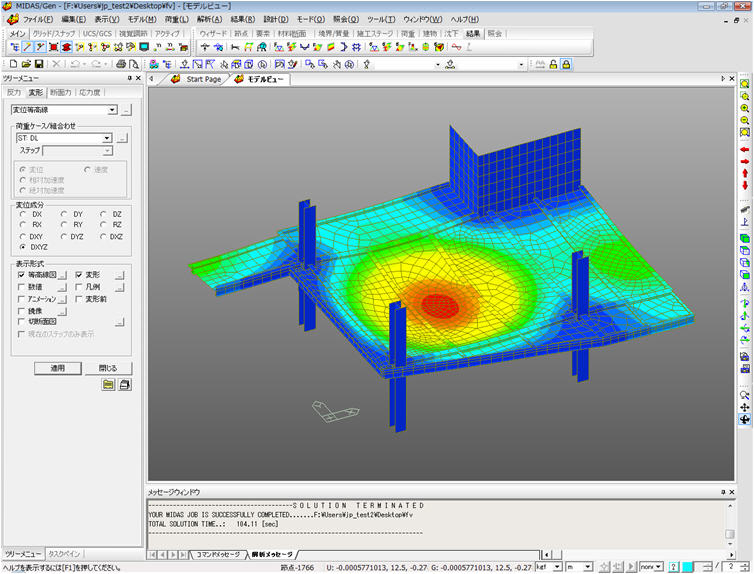Open the 変位等高線 result type dropdown

pyautogui.click(x=112, y=110)
